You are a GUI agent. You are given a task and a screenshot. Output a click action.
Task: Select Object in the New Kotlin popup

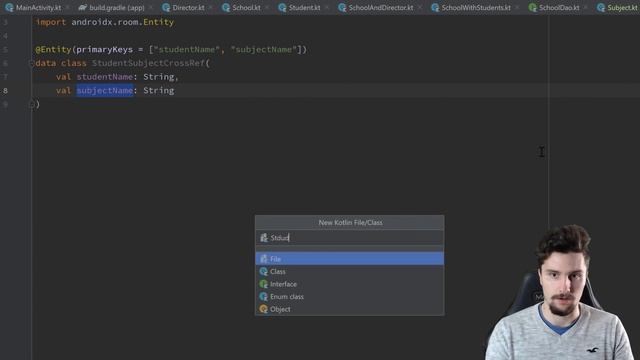point(350,309)
